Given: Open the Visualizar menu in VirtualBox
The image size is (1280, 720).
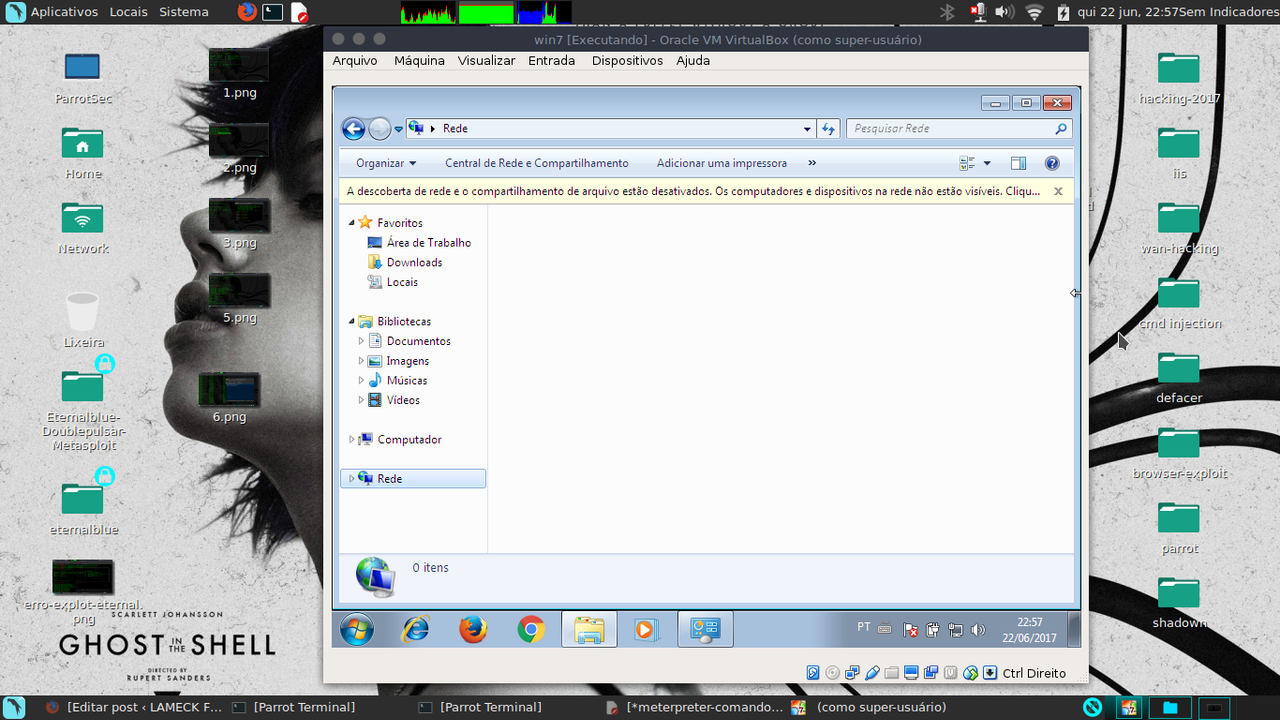Looking at the screenshot, I should click(486, 60).
